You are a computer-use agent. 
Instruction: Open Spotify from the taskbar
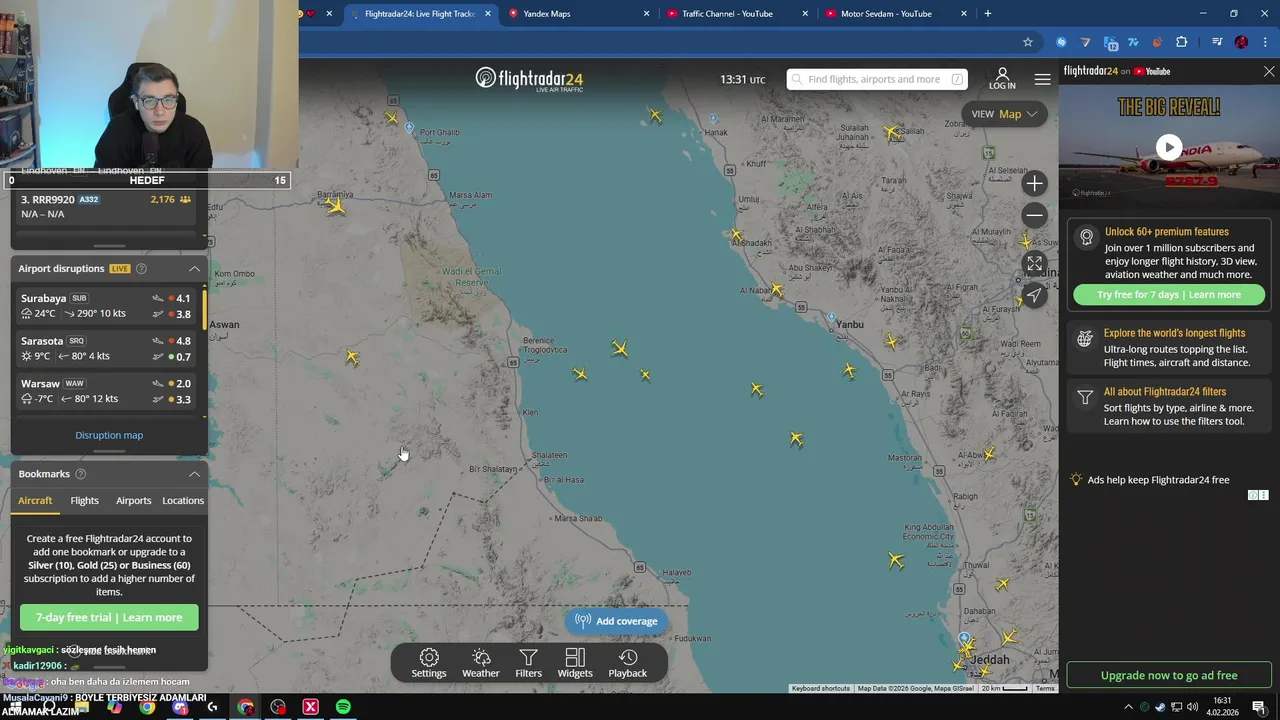click(x=343, y=707)
